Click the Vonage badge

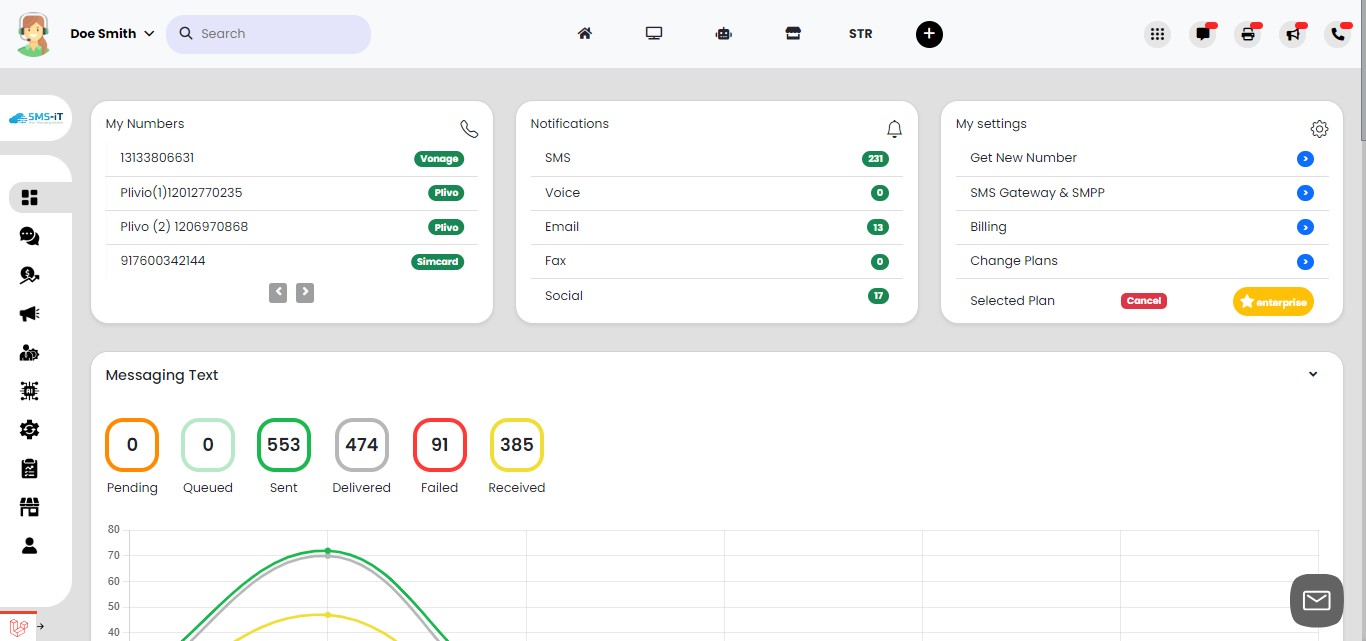[439, 159]
